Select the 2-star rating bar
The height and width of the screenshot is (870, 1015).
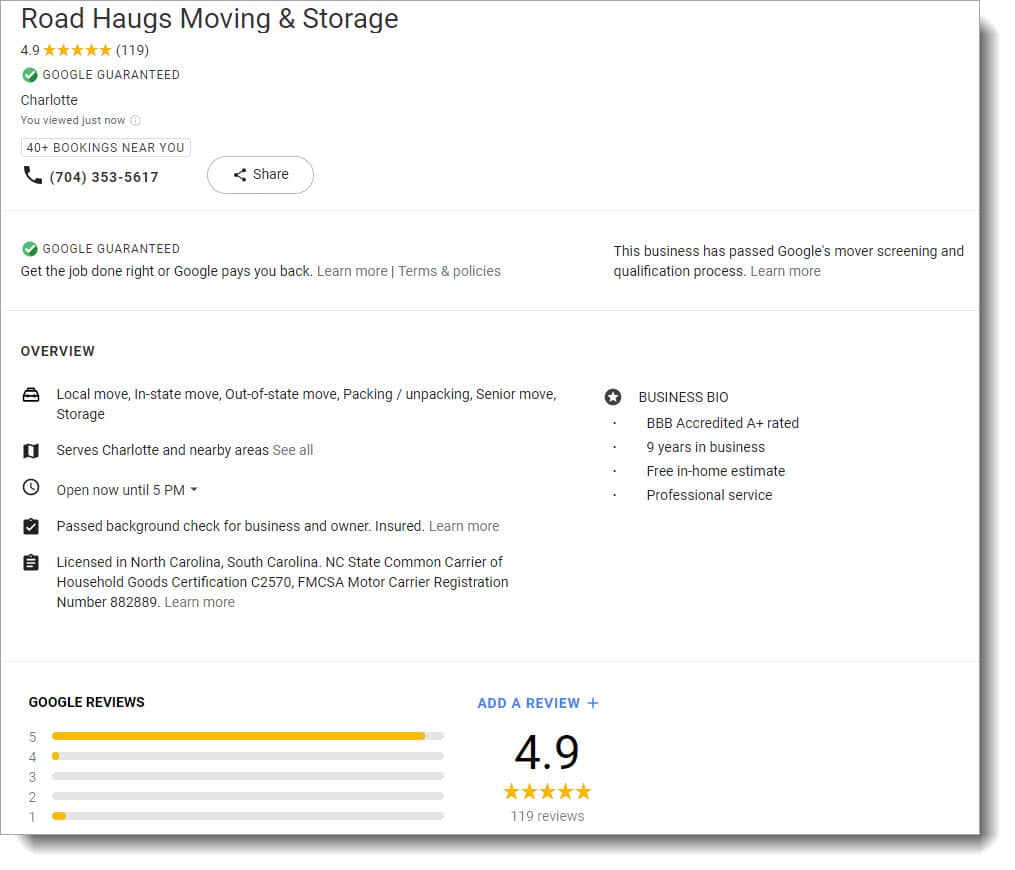tap(248, 796)
